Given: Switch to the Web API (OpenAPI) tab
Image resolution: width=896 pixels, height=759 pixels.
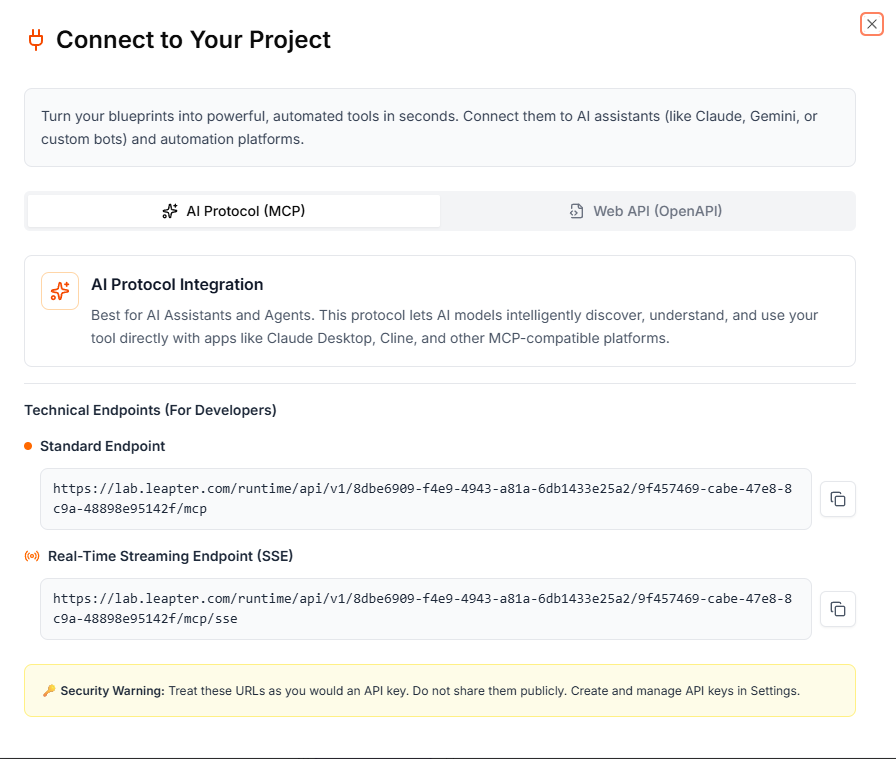Looking at the screenshot, I should [x=645, y=211].
